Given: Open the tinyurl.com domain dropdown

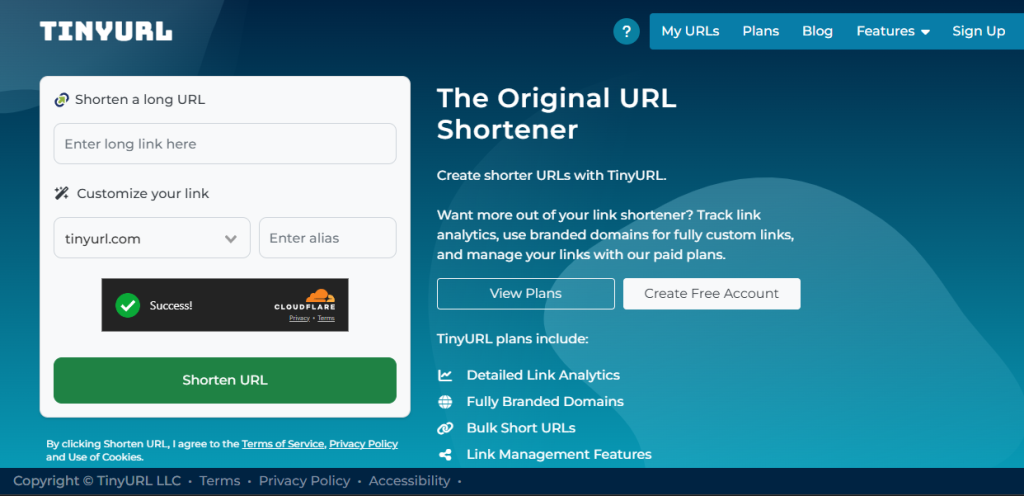Looking at the screenshot, I should (152, 238).
